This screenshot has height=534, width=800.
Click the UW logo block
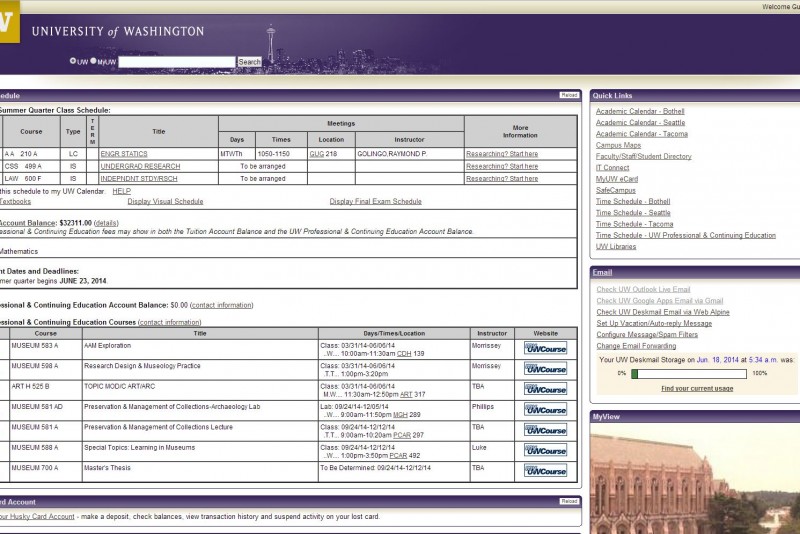pyautogui.click(x=9, y=21)
